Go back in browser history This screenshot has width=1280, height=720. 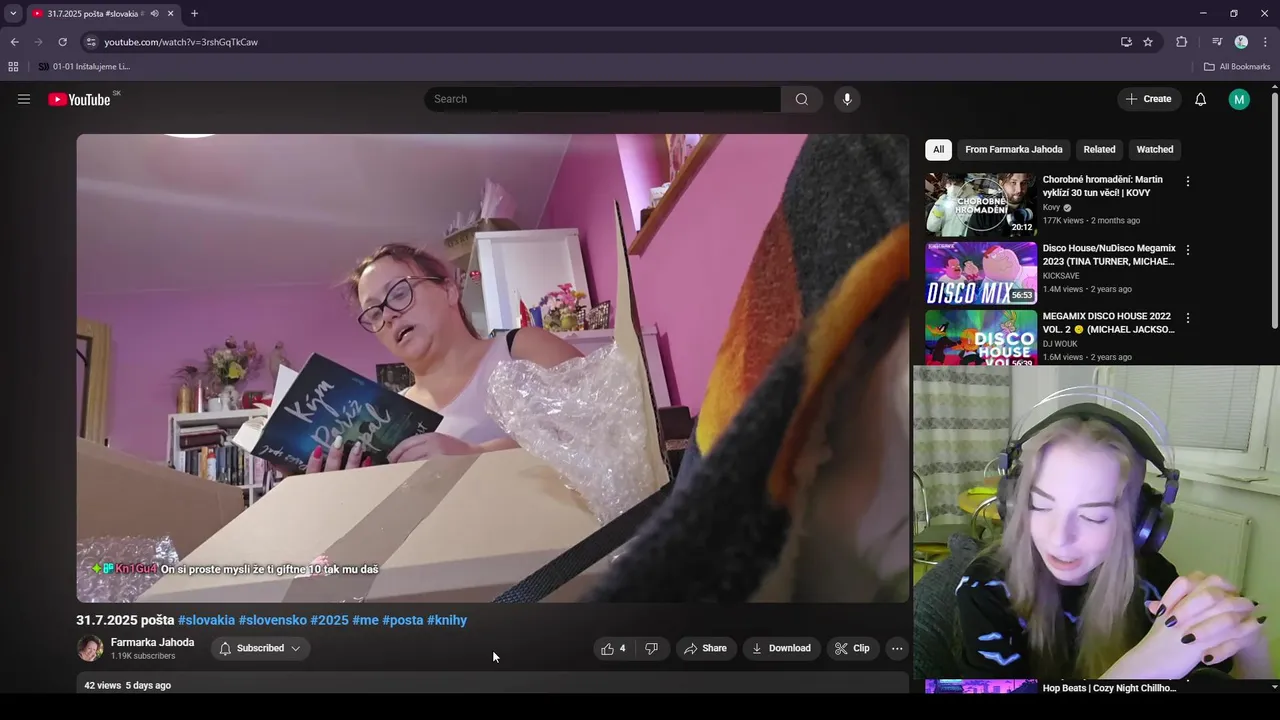(14, 42)
